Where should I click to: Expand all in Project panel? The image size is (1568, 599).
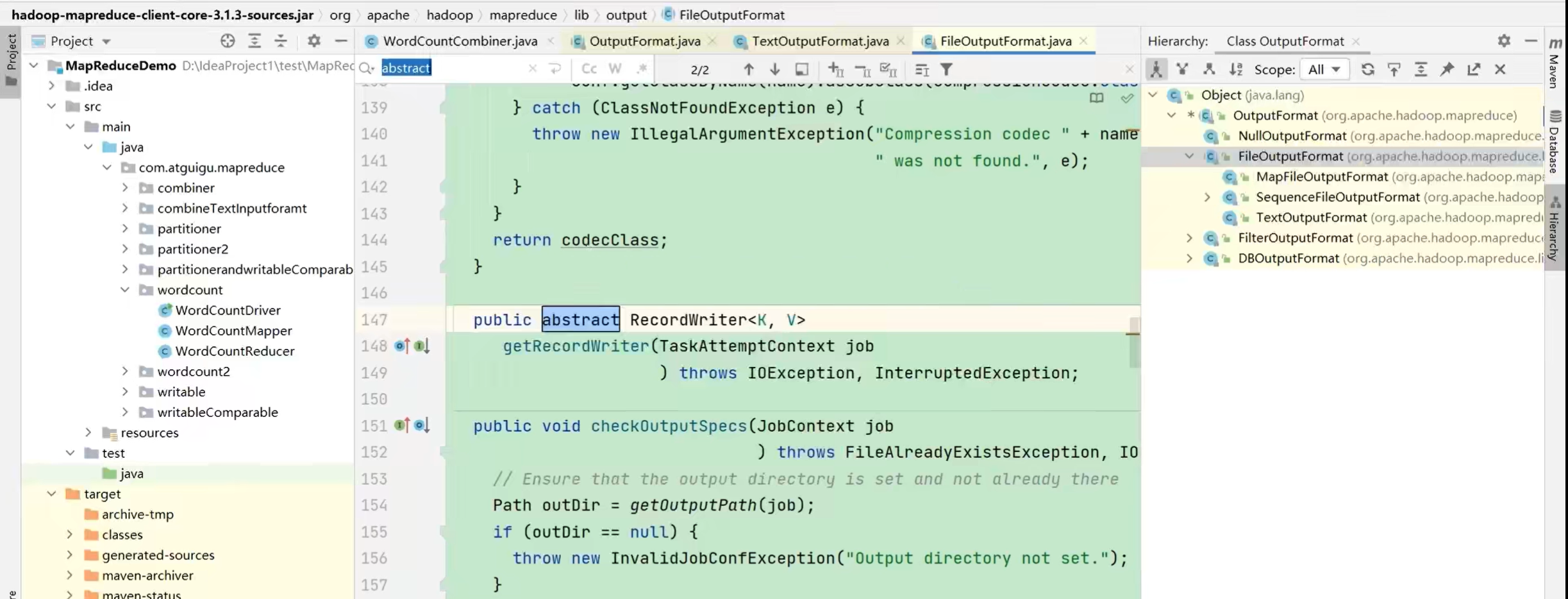pyautogui.click(x=254, y=41)
